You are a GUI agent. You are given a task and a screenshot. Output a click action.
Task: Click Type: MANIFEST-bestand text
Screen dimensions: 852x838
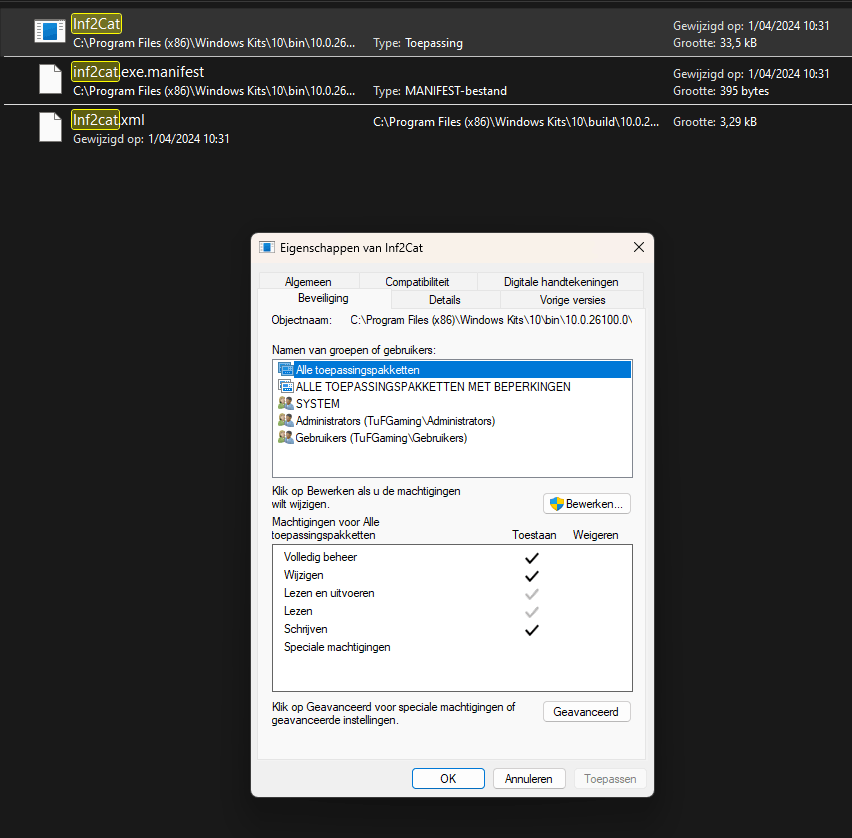pyautogui.click(x=440, y=91)
